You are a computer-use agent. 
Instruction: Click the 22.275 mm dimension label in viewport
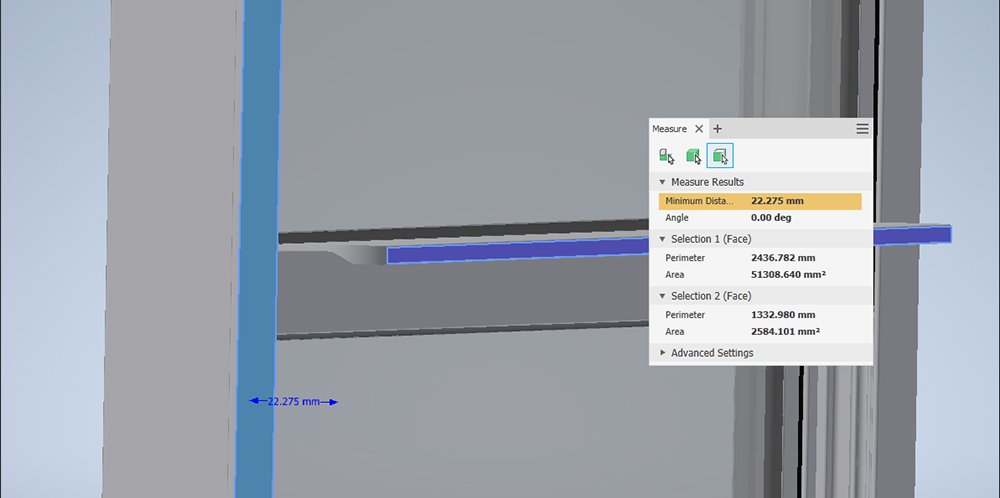click(x=294, y=402)
